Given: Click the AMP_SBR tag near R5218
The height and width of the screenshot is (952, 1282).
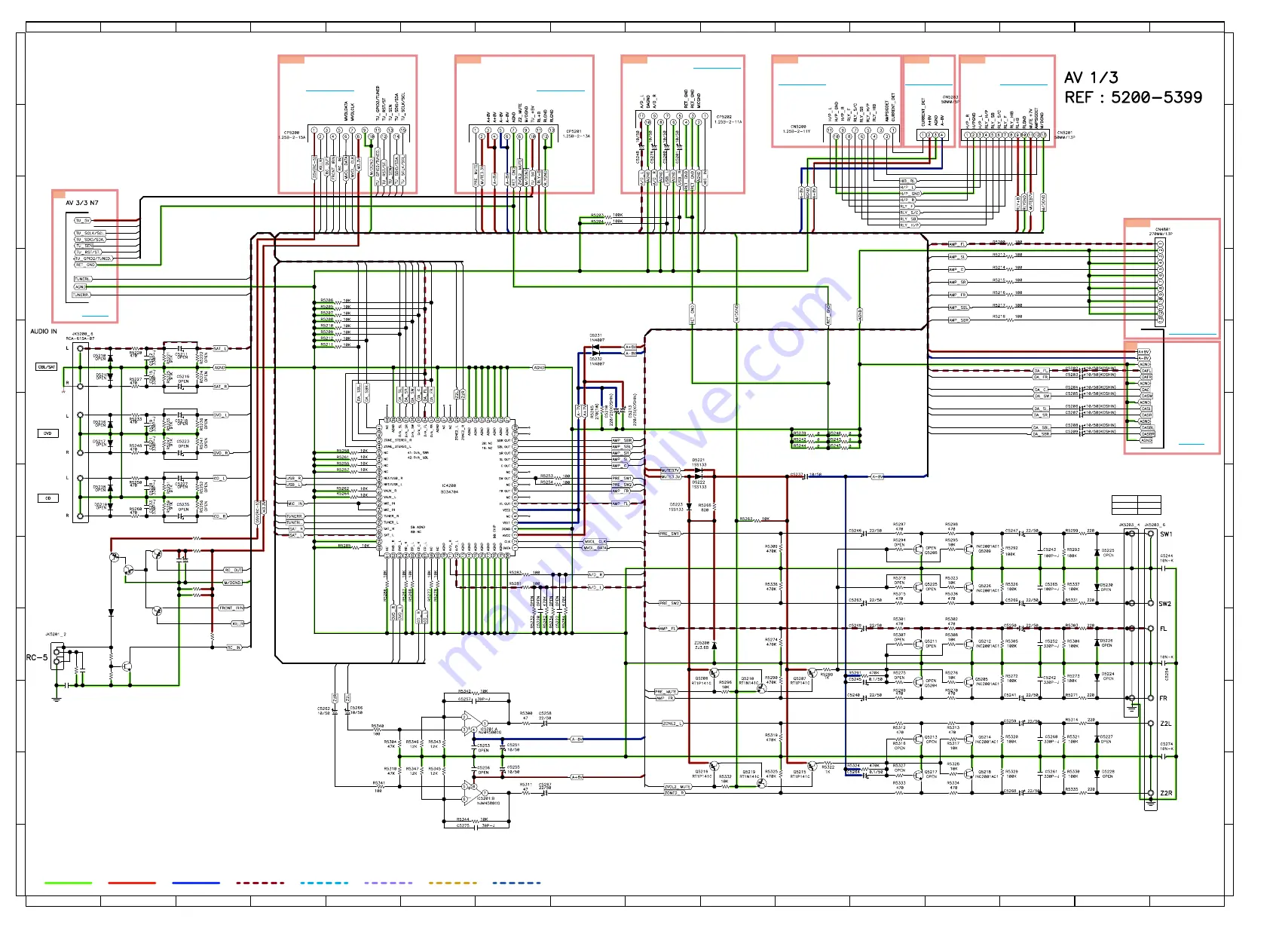Looking at the screenshot, I should (959, 320).
